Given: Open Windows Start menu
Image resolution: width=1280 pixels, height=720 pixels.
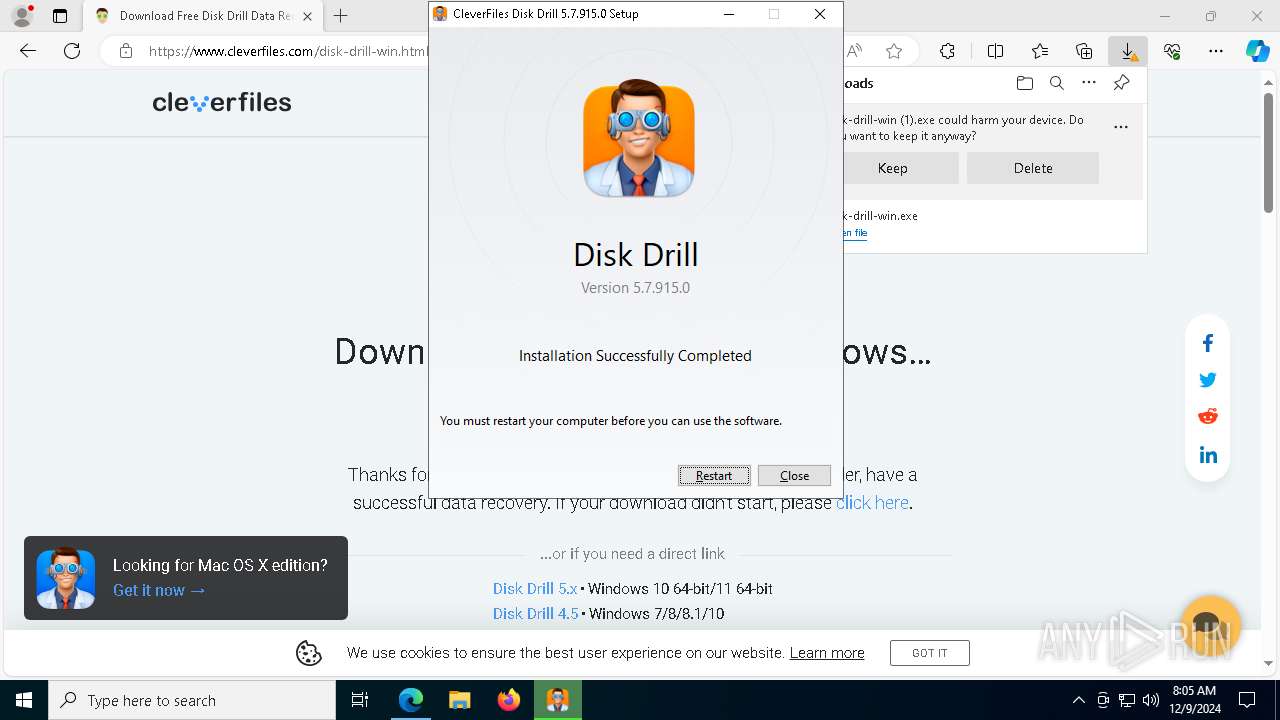Looking at the screenshot, I should [24, 700].
